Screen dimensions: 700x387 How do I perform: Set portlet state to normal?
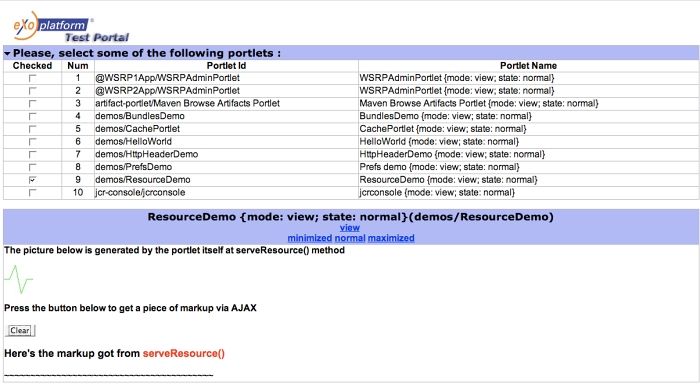point(350,238)
